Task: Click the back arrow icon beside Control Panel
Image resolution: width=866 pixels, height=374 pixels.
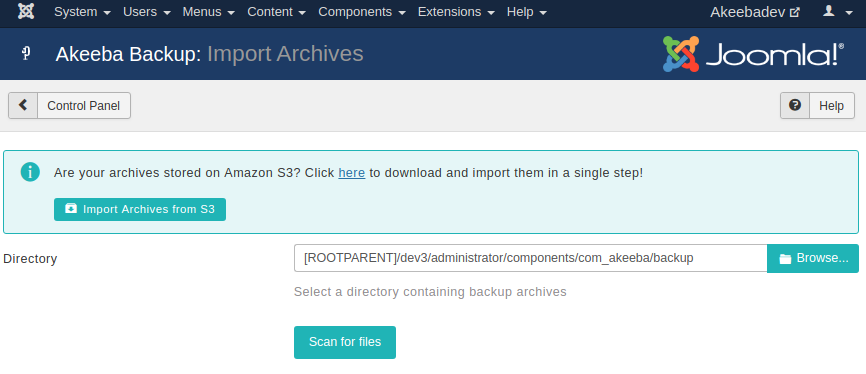Action: coord(23,105)
